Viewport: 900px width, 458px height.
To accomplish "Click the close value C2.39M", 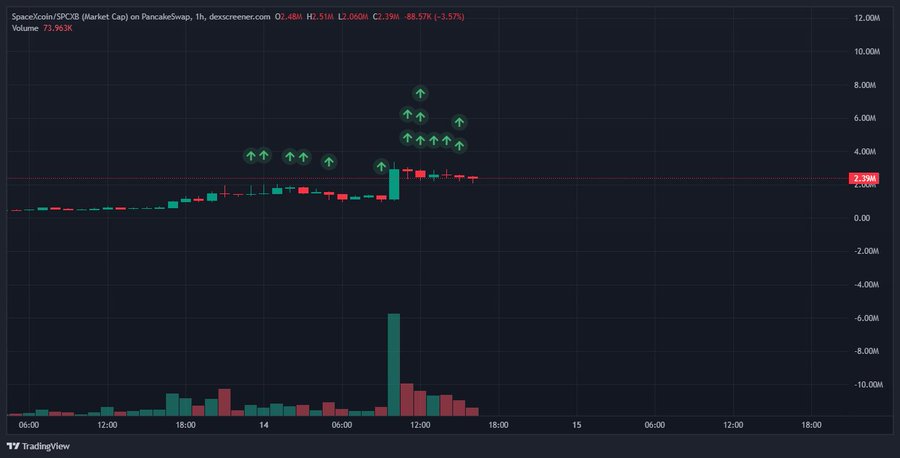I will coord(386,17).
